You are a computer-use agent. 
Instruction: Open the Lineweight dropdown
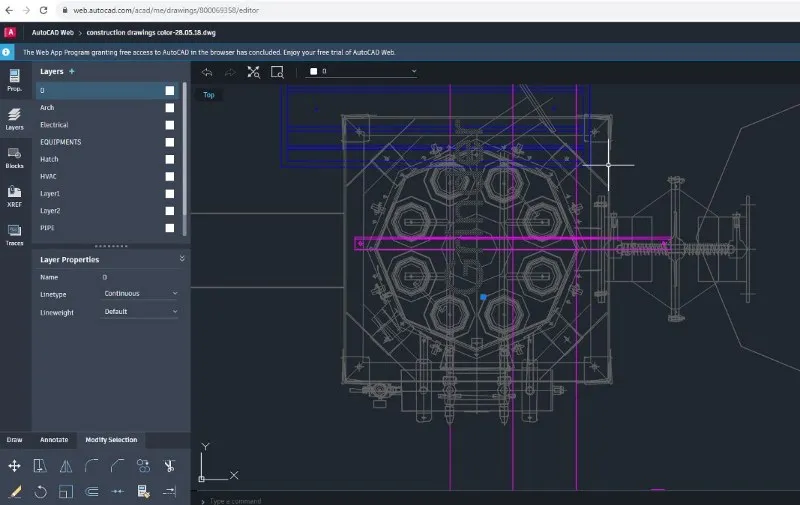point(140,311)
